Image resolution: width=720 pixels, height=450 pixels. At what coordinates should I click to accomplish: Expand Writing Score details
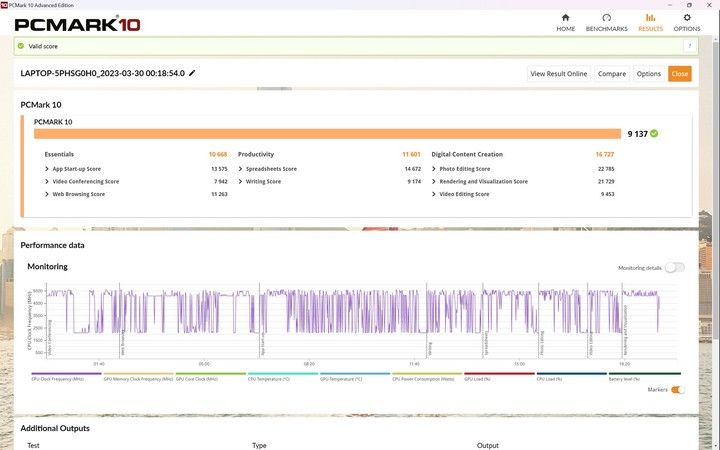click(x=240, y=181)
